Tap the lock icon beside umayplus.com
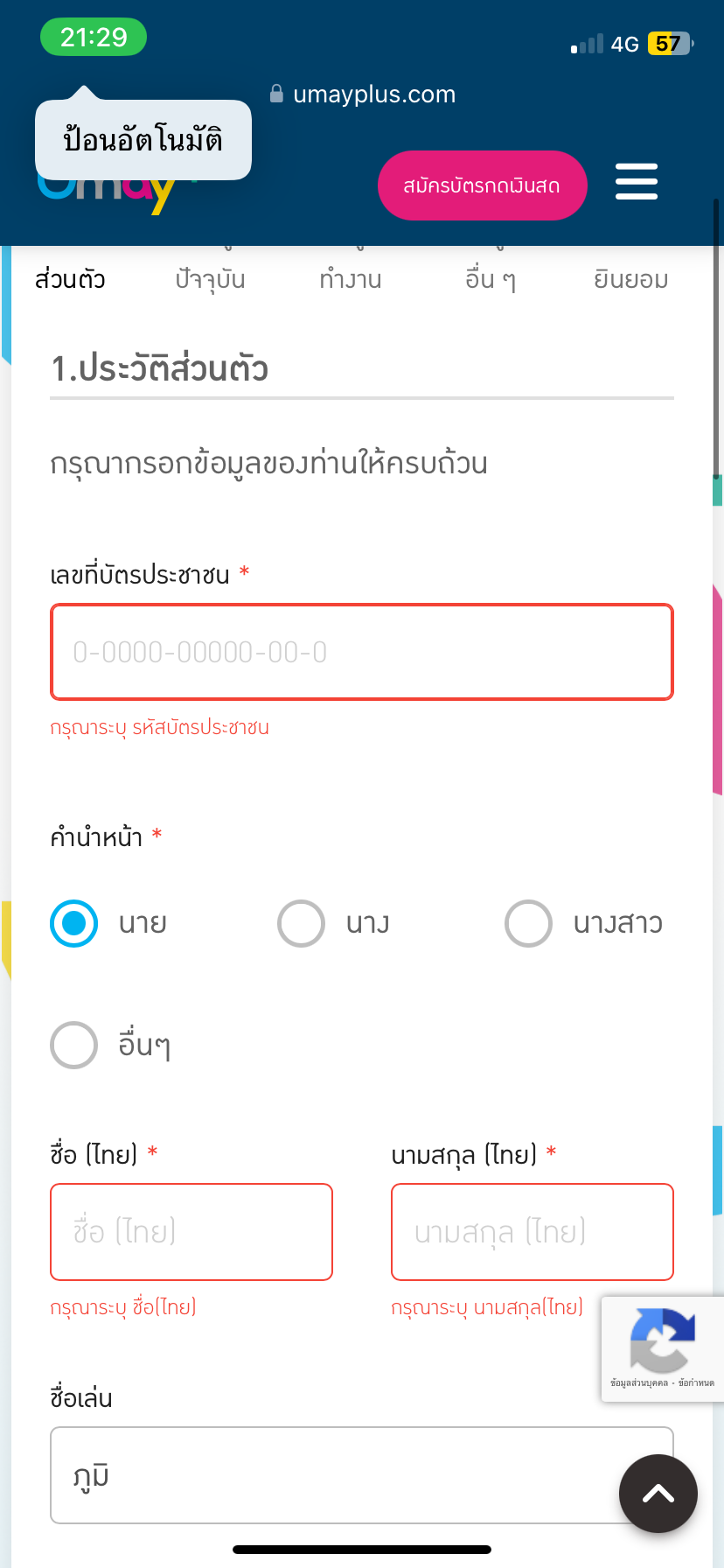This screenshot has width=724, height=1568. [276, 94]
